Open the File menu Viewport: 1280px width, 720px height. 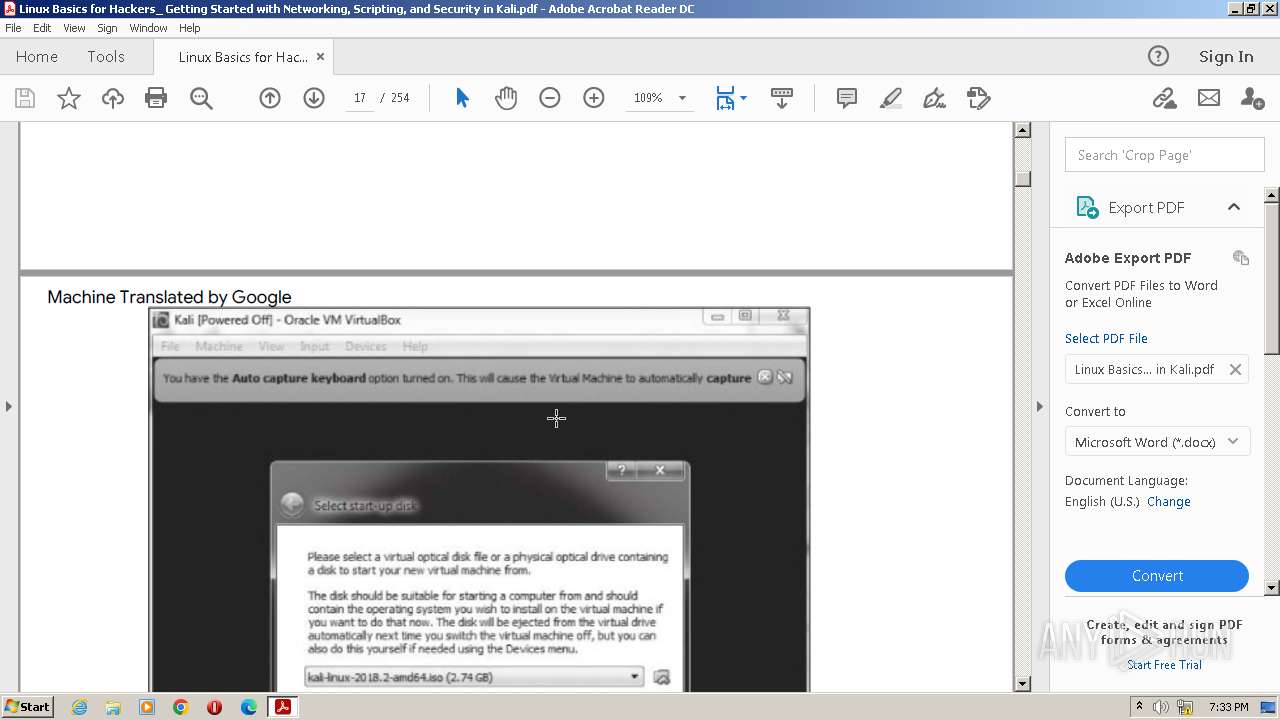click(x=13, y=28)
